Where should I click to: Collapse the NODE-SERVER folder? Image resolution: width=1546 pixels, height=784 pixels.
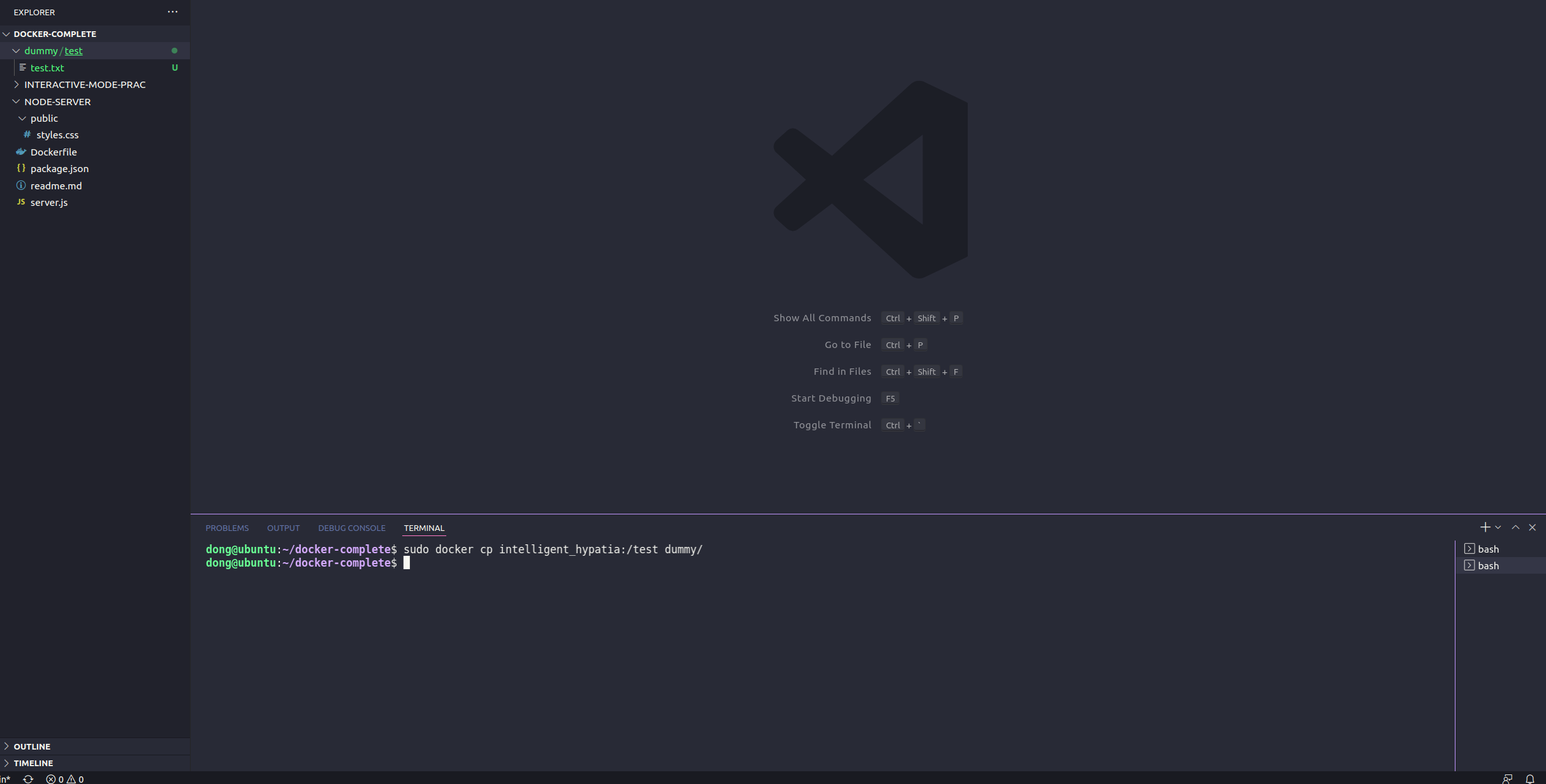pyautogui.click(x=16, y=101)
